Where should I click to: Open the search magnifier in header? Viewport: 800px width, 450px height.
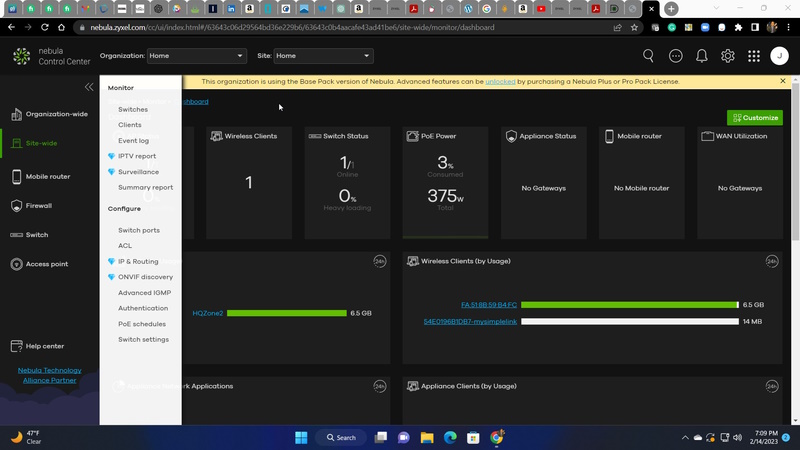[648, 56]
